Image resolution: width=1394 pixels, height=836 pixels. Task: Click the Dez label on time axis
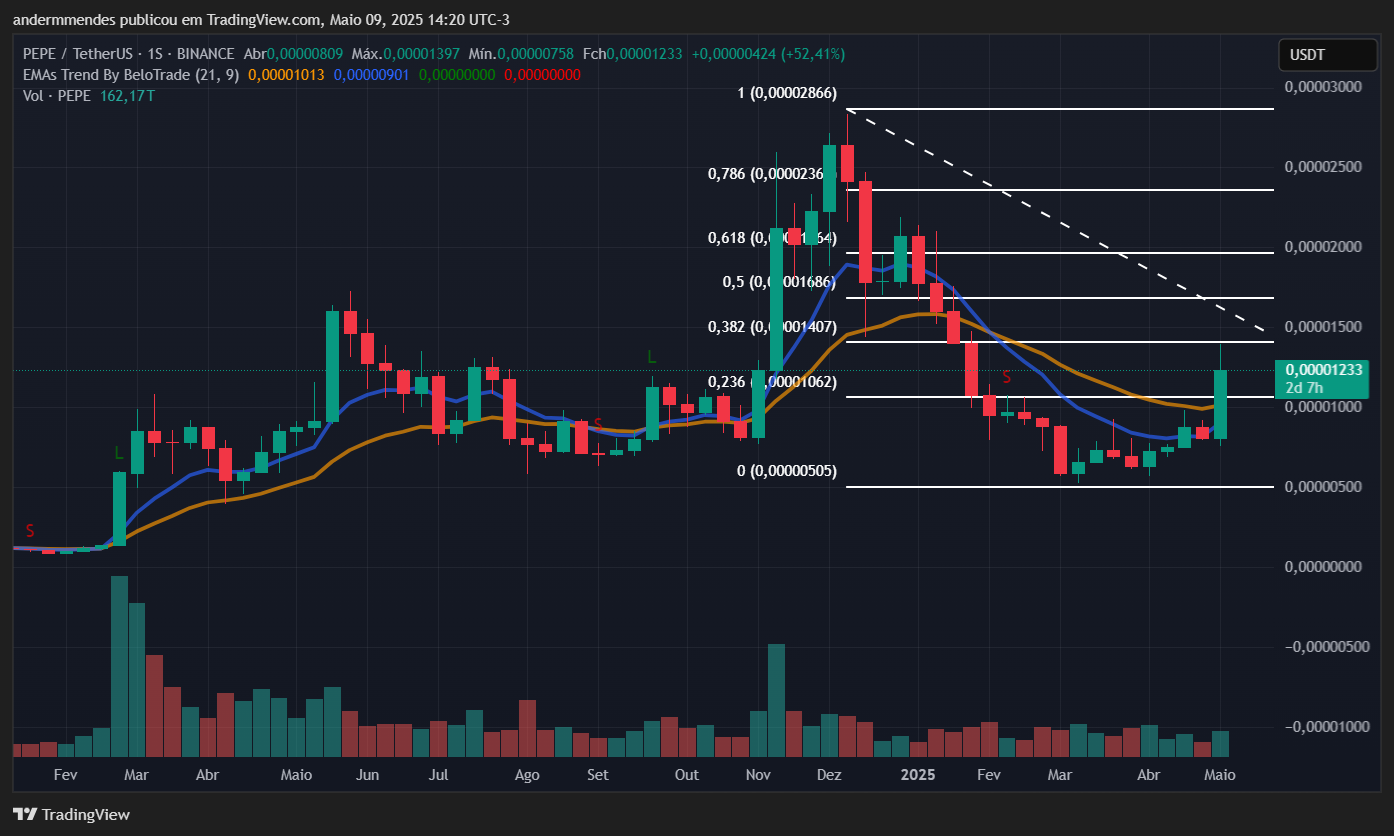coord(828,775)
